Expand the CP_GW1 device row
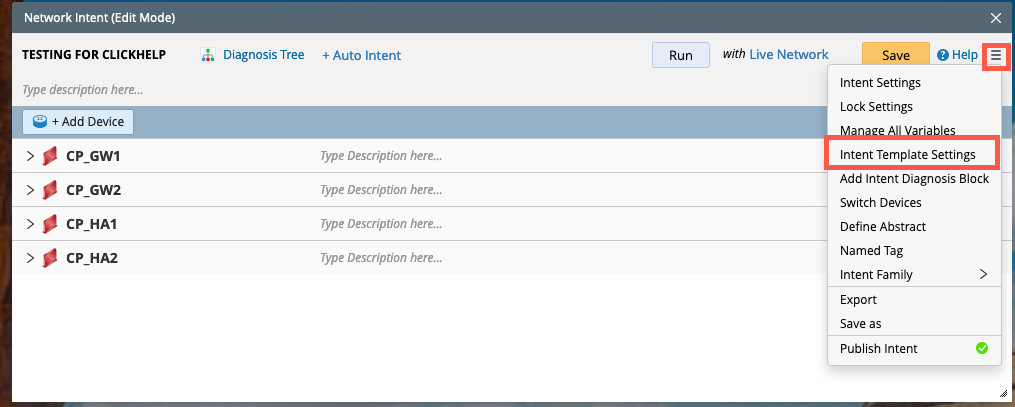The width and height of the screenshot is (1015, 407). [x=30, y=157]
